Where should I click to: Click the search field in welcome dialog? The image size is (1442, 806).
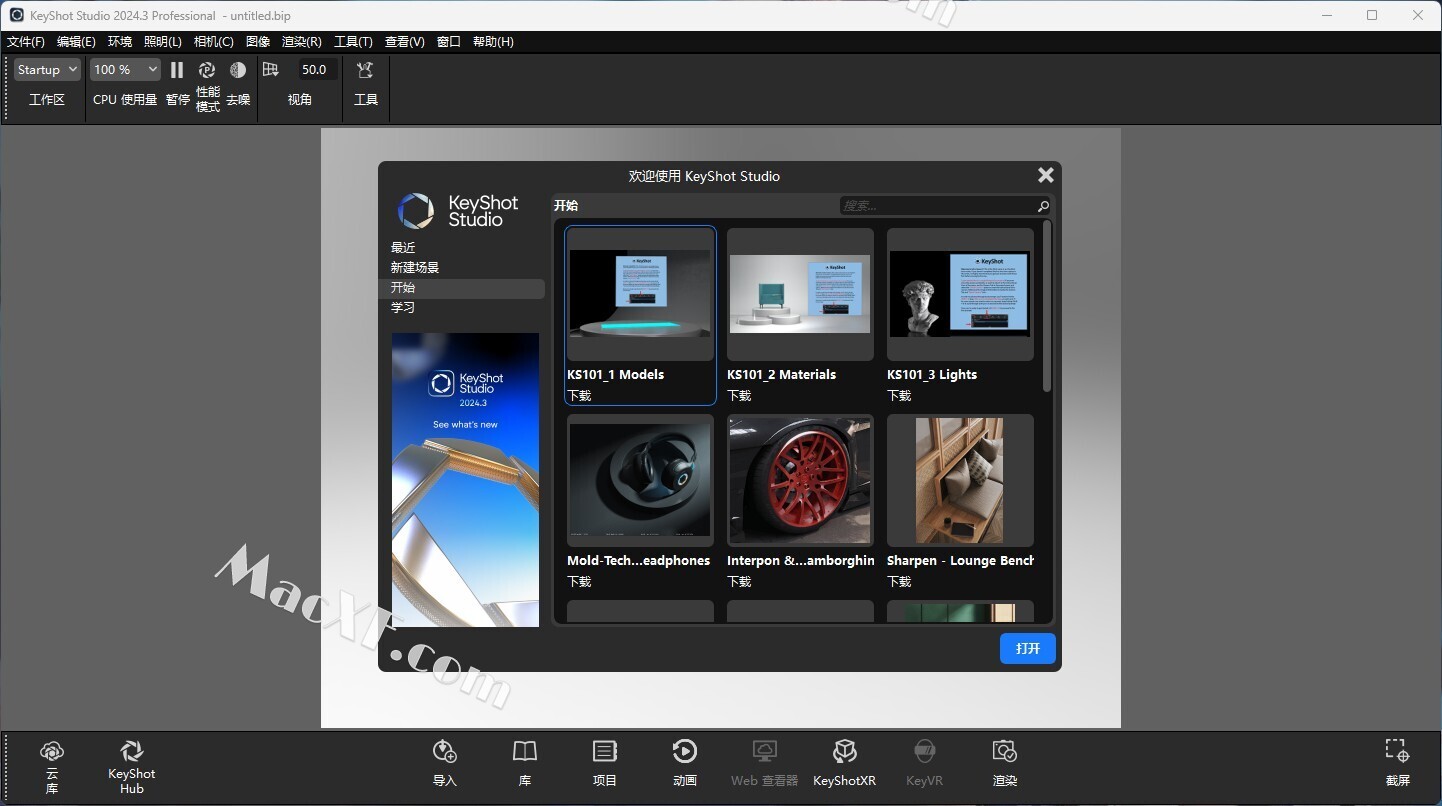pos(937,206)
